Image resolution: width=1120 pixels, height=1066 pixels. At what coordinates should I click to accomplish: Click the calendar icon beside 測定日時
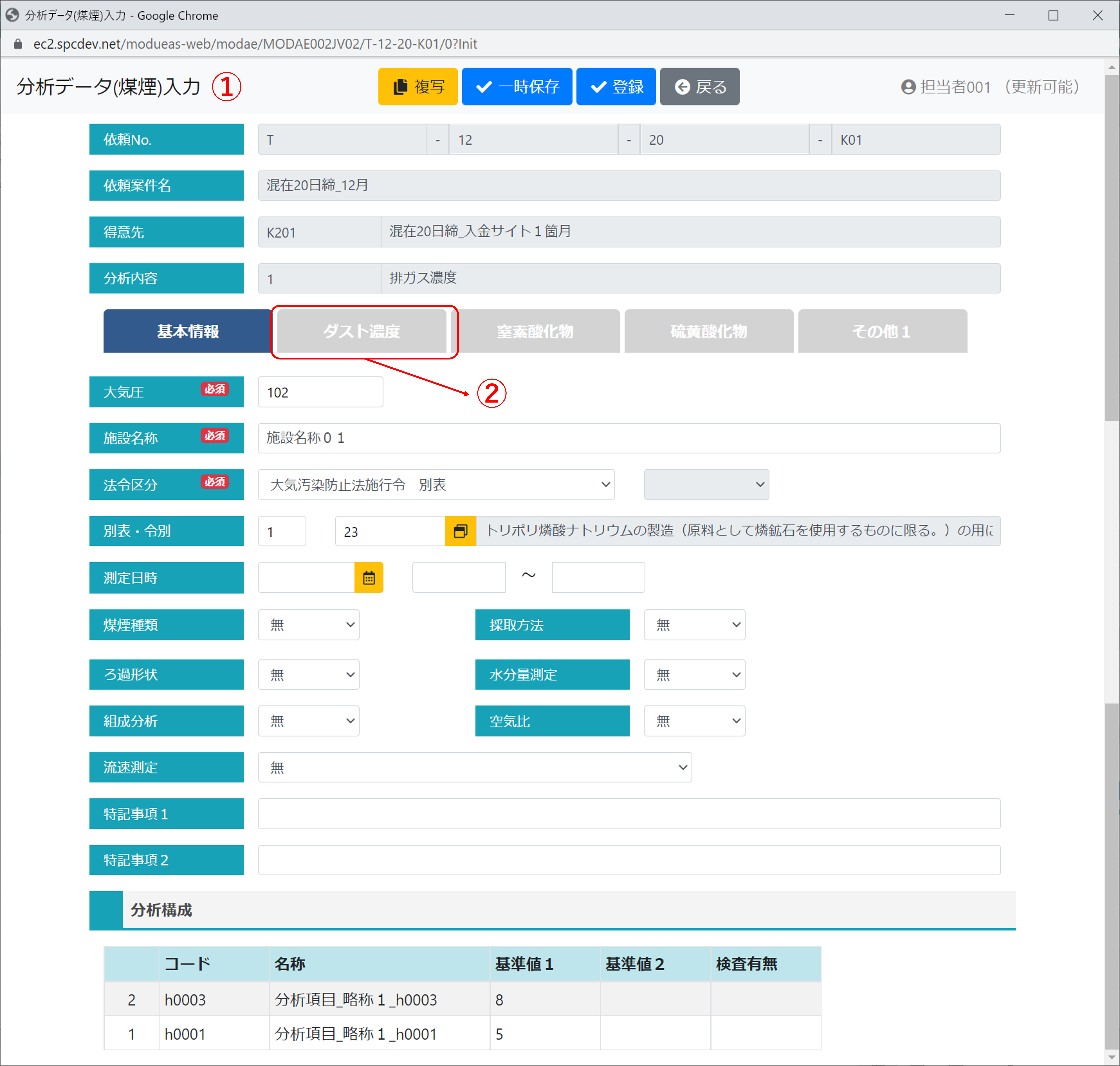tap(369, 577)
